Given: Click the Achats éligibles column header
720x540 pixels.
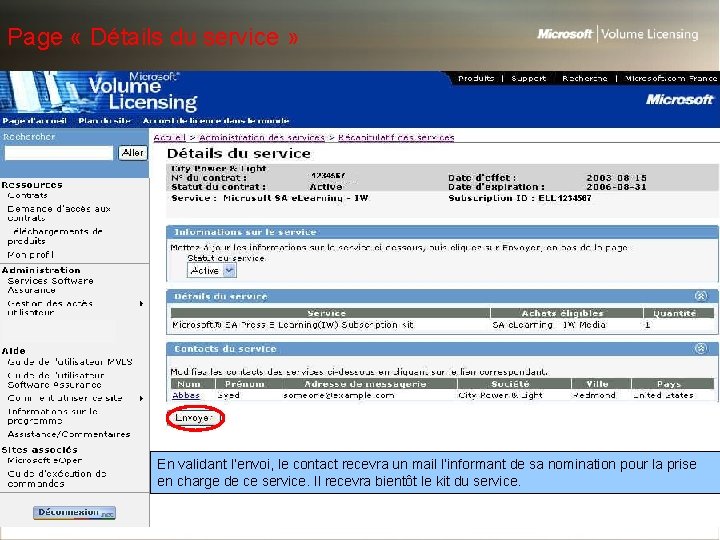Looking at the screenshot, I should [567, 313].
